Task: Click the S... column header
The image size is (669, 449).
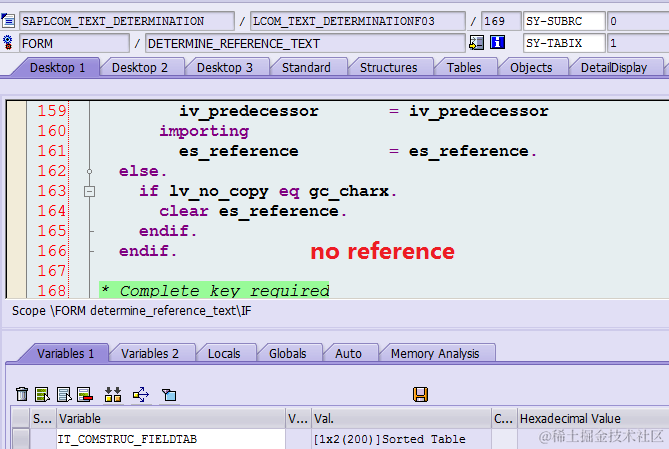Action: click(42, 418)
